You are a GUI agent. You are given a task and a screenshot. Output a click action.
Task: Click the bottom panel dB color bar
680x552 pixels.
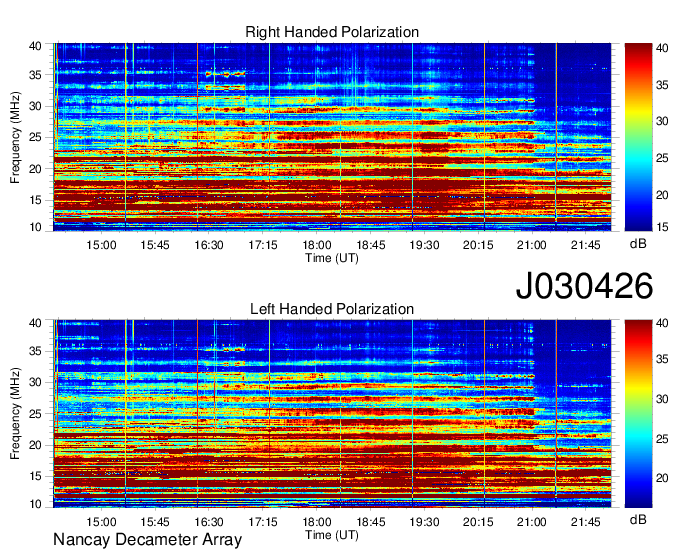coord(638,414)
